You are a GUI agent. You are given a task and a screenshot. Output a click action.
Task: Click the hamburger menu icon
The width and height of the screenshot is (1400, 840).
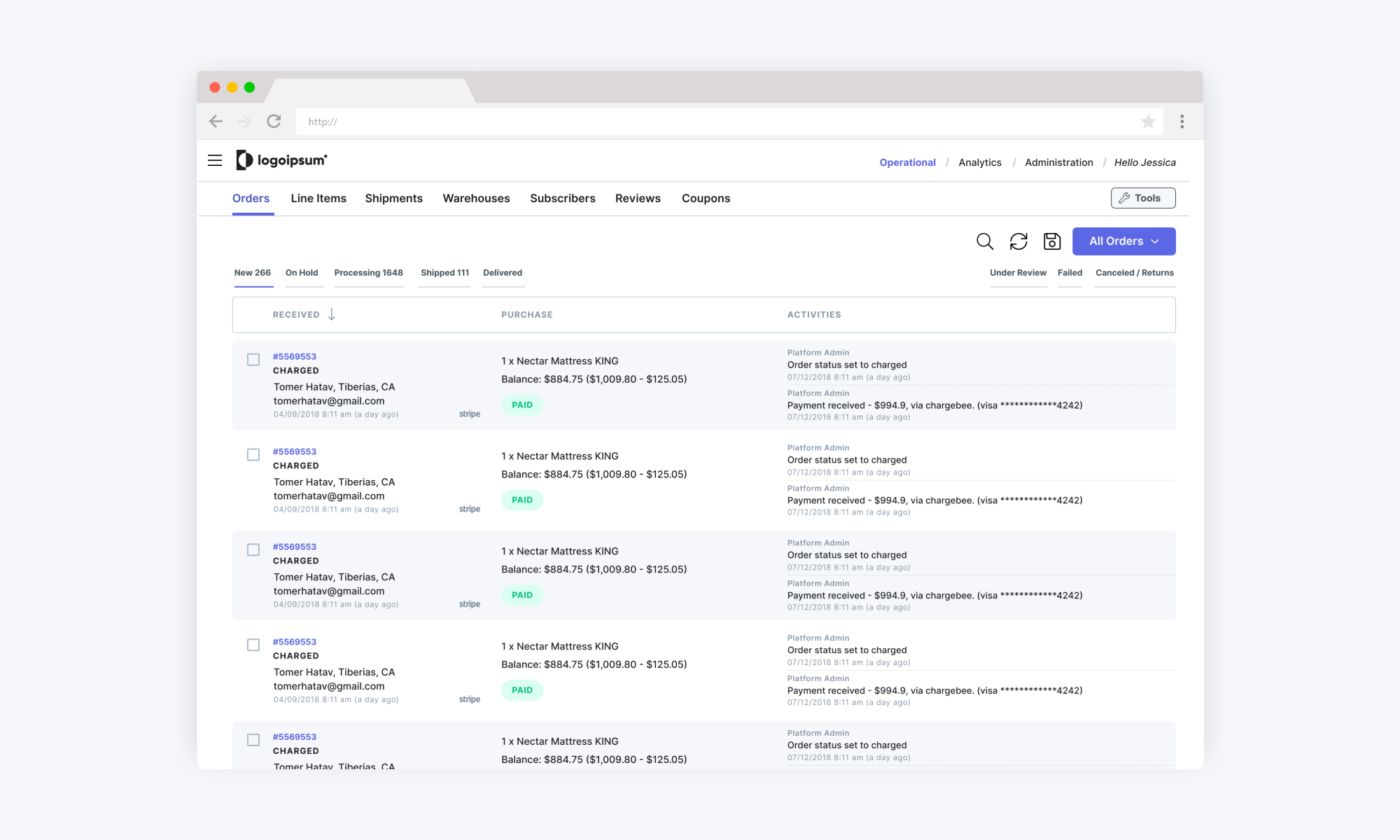pos(215,160)
